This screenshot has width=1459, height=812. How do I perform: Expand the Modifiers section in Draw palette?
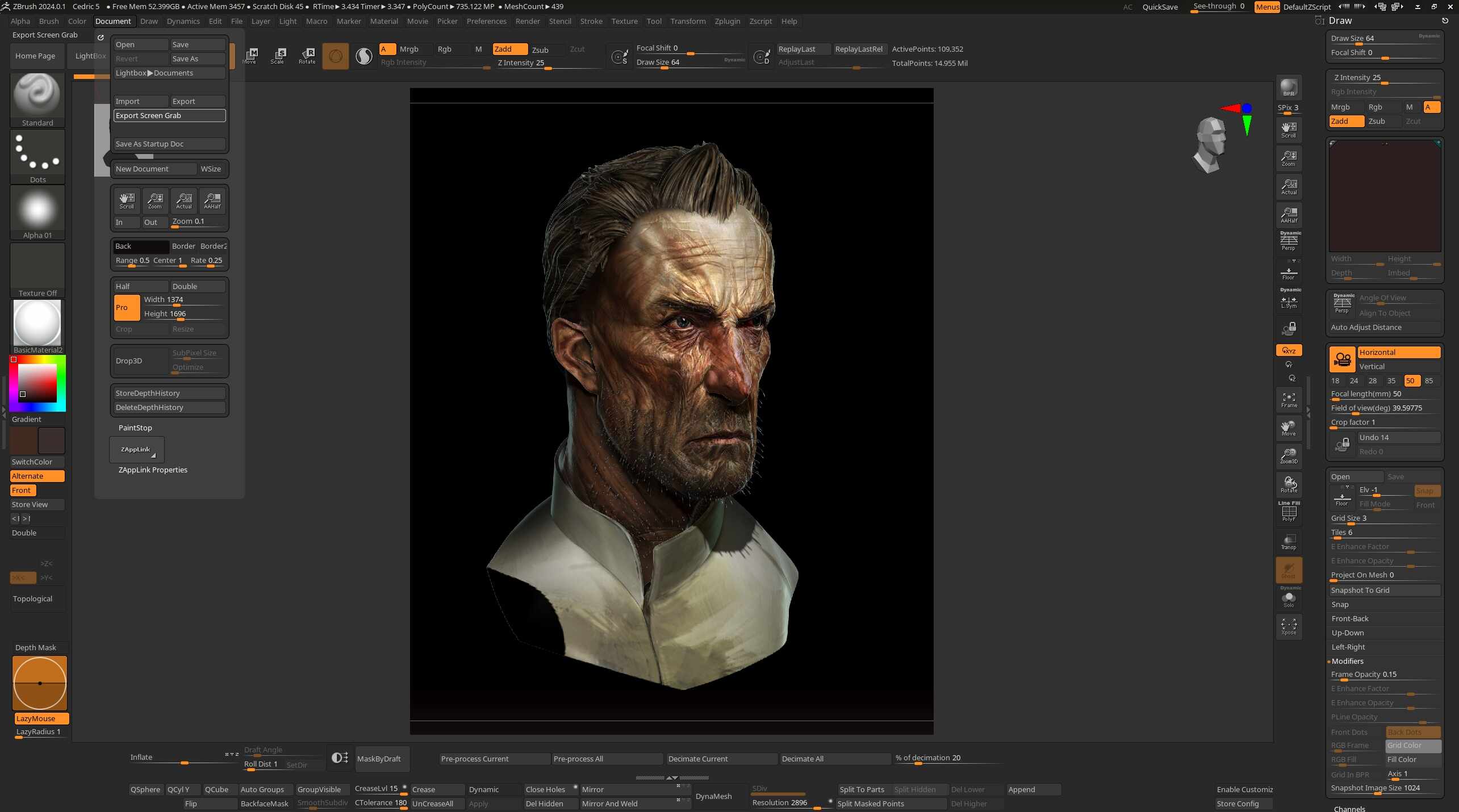tap(1348, 661)
